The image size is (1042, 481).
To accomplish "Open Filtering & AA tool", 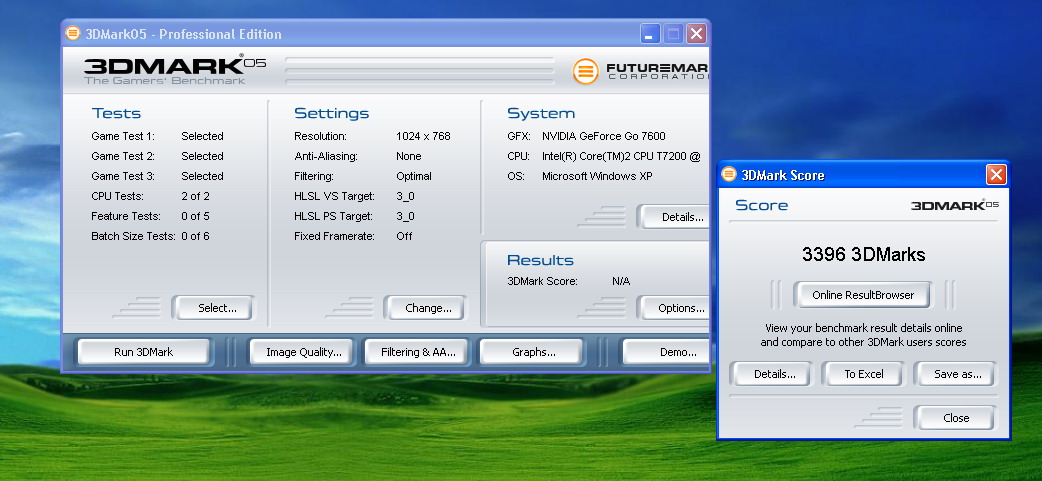I will [418, 352].
